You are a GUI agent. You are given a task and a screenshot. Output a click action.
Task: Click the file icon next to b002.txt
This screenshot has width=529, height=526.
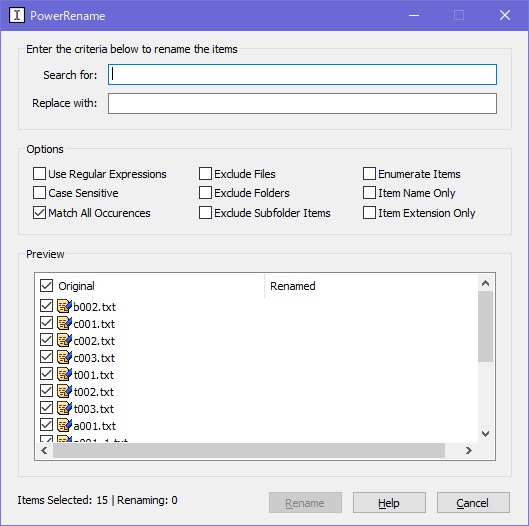point(64,306)
